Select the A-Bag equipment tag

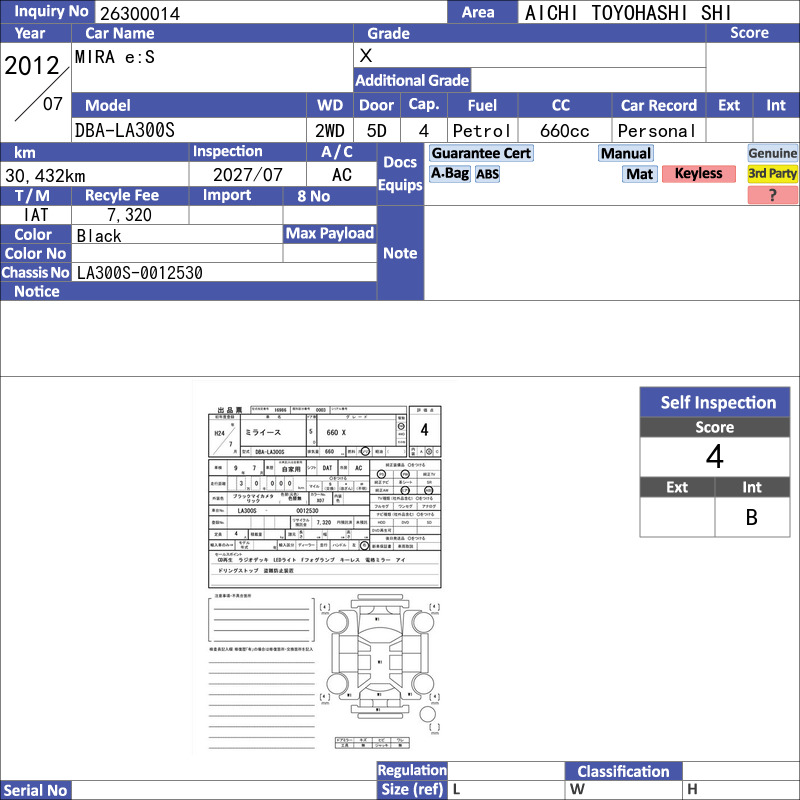(449, 173)
